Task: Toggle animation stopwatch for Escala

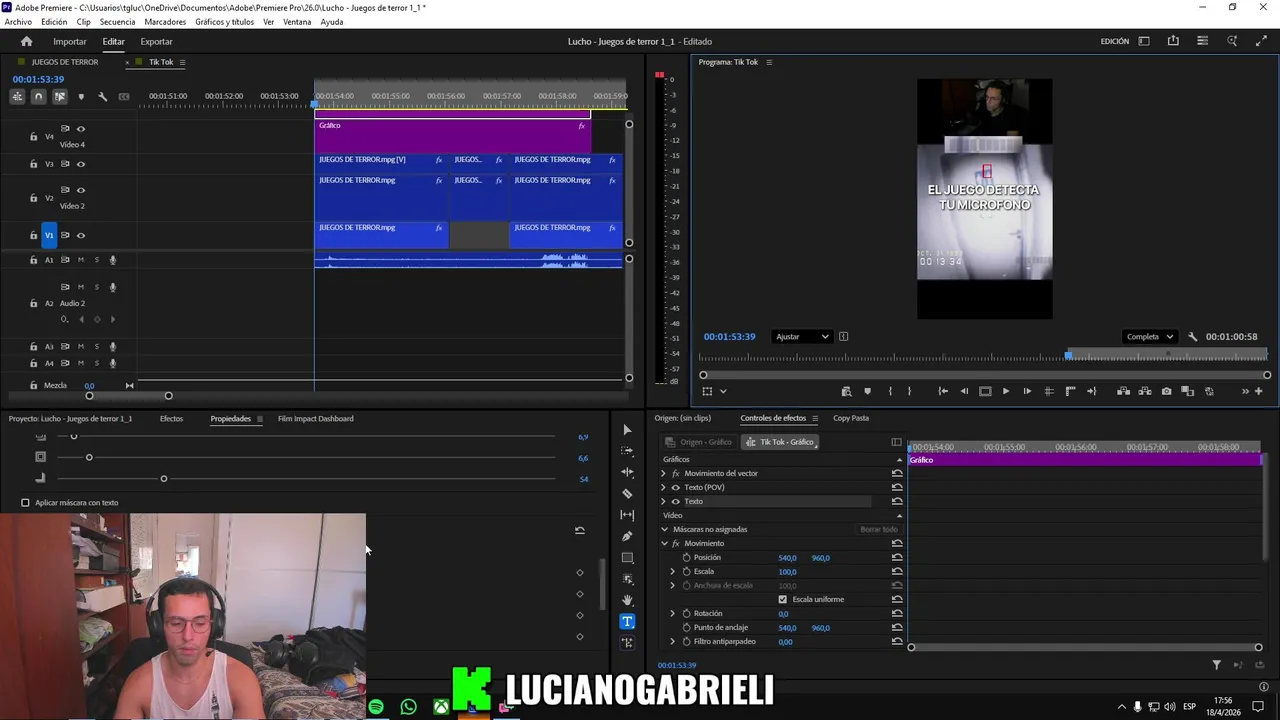Action: point(686,571)
